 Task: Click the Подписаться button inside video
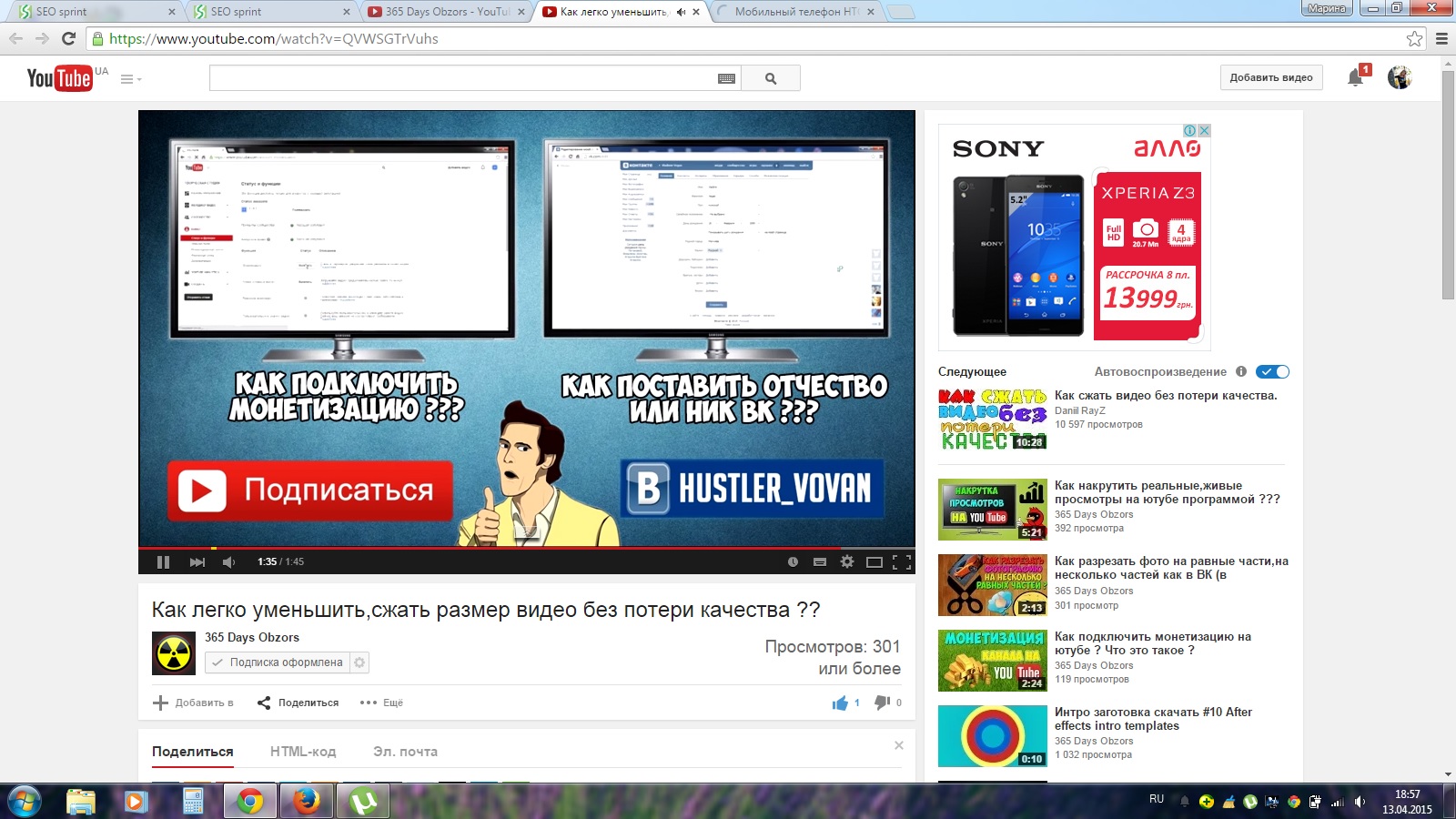click(310, 490)
